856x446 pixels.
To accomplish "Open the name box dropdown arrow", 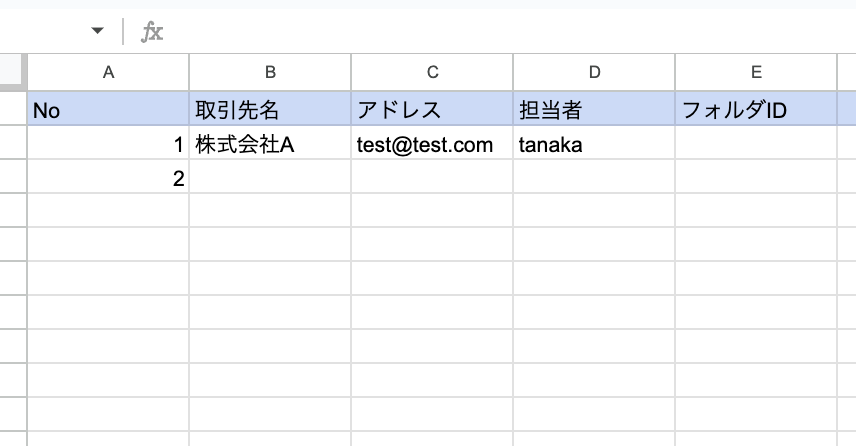I will click(x=97, y=31).
